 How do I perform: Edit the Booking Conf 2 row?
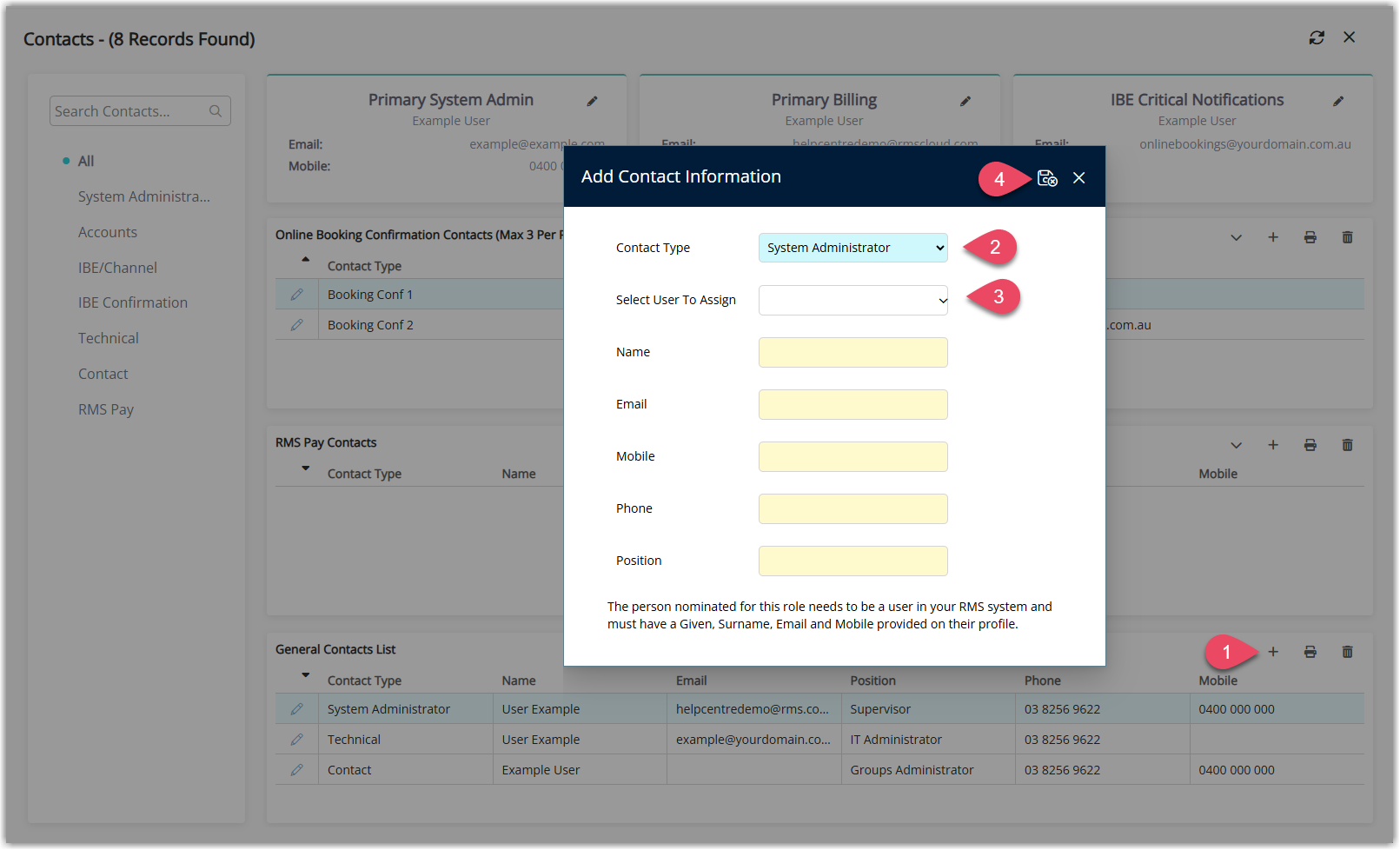coord(297,325)
